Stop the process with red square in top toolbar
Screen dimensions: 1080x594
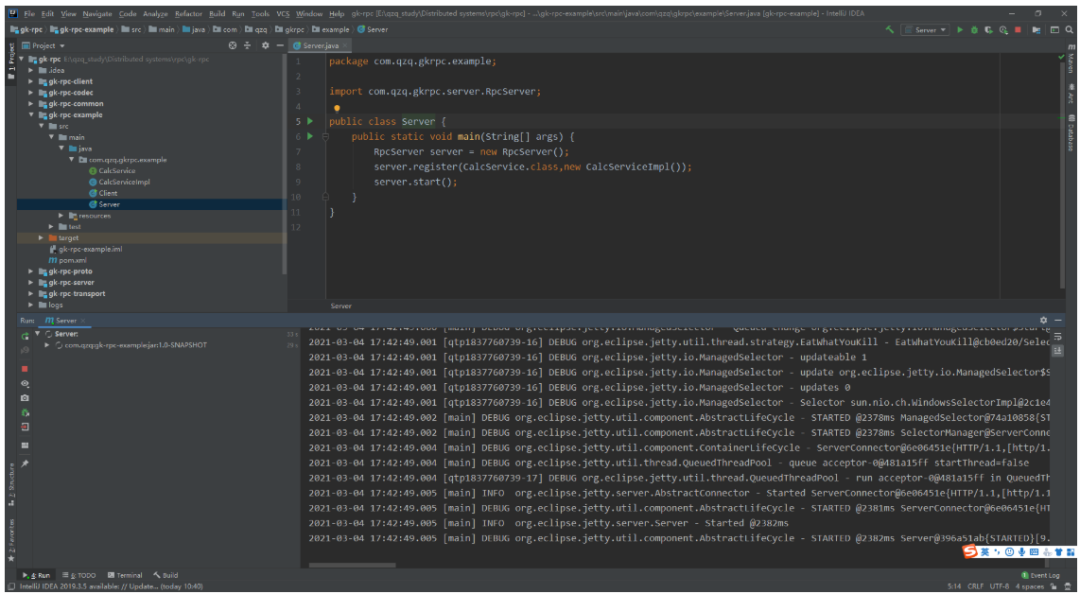pyautogui.click(x=1018, y=30)
